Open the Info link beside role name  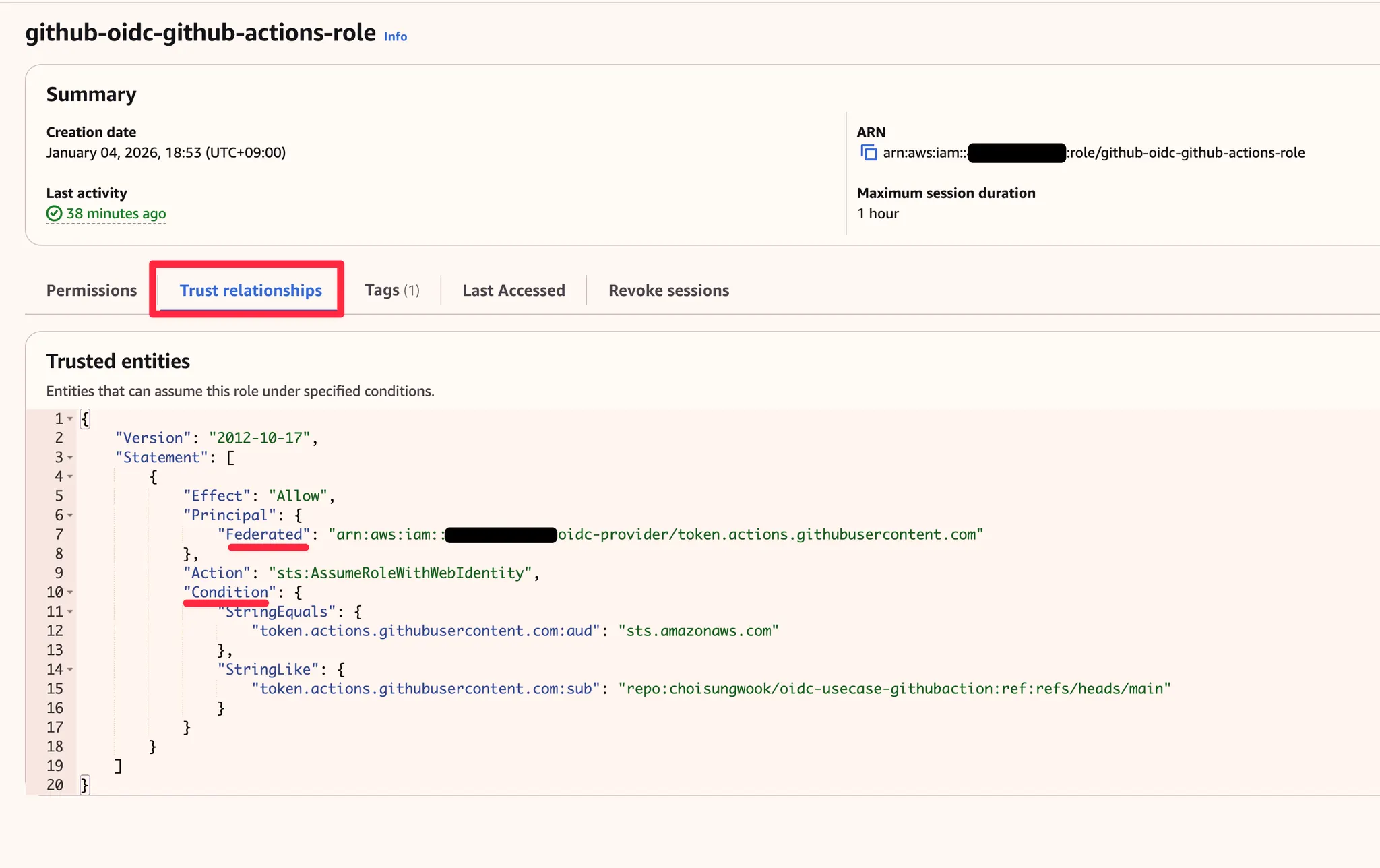click(396, 36)
